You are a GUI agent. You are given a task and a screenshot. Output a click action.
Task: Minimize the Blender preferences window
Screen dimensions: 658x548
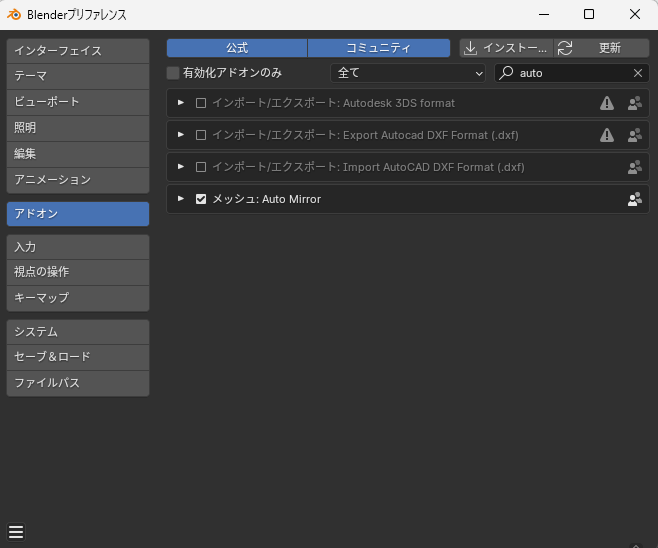[x=544, y=14]
